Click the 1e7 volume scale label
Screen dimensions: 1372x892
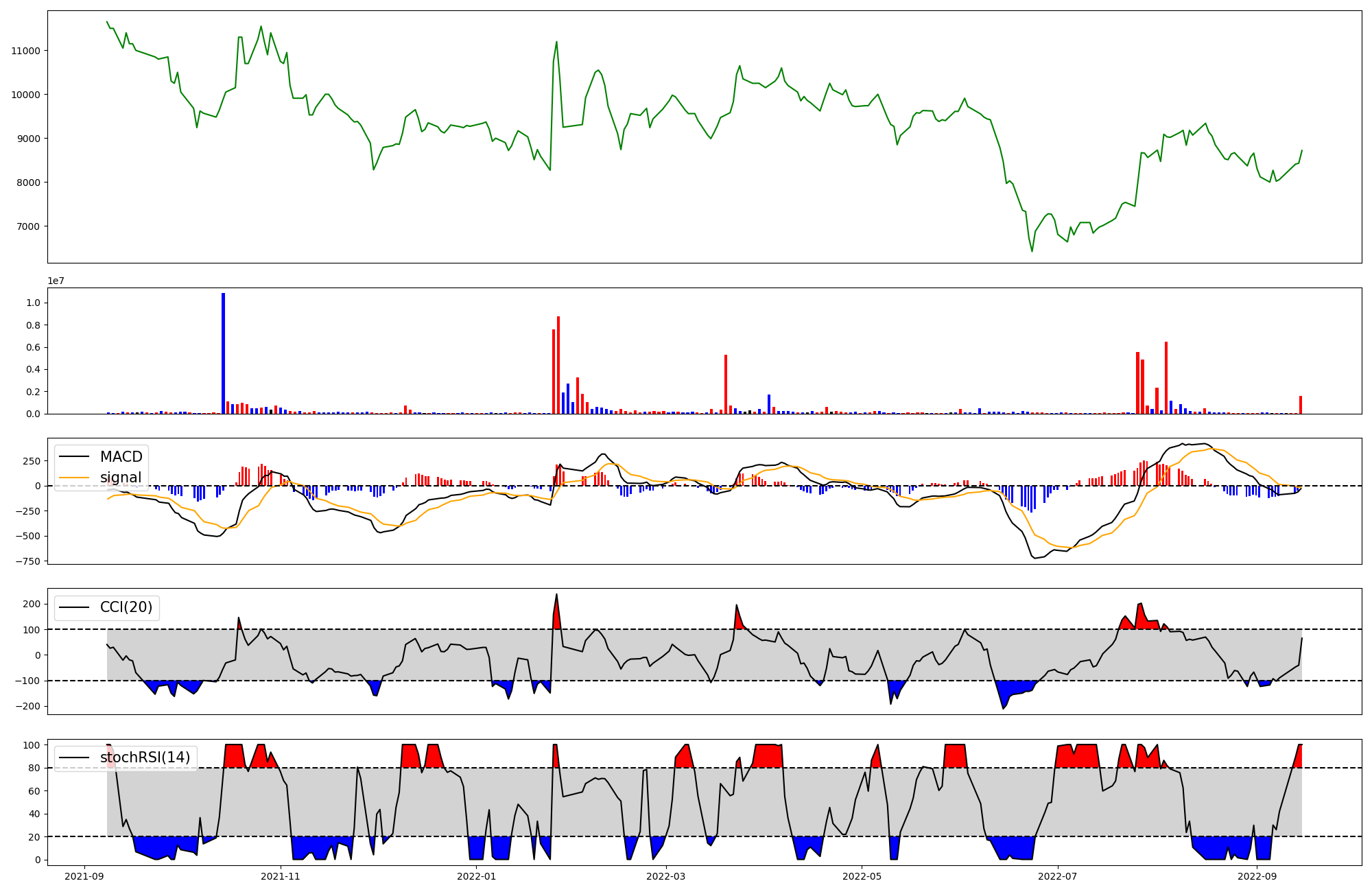pyautogui.click(x=56, y=281)
